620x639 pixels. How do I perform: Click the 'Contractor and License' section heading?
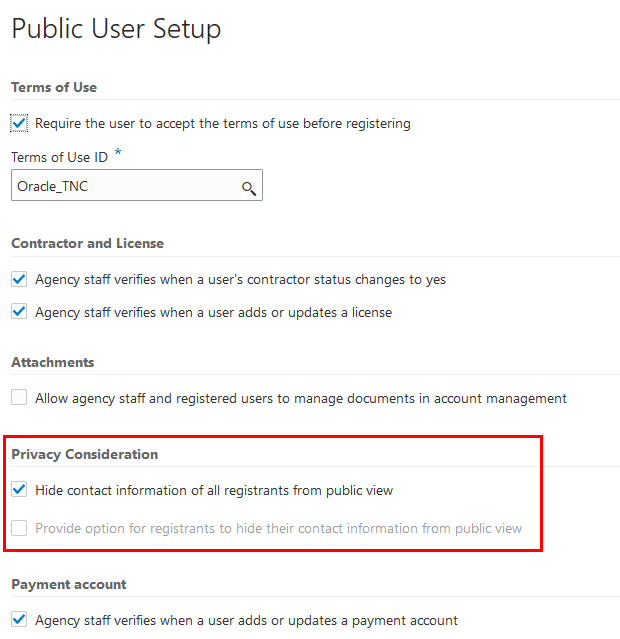(x=87, y=243)
